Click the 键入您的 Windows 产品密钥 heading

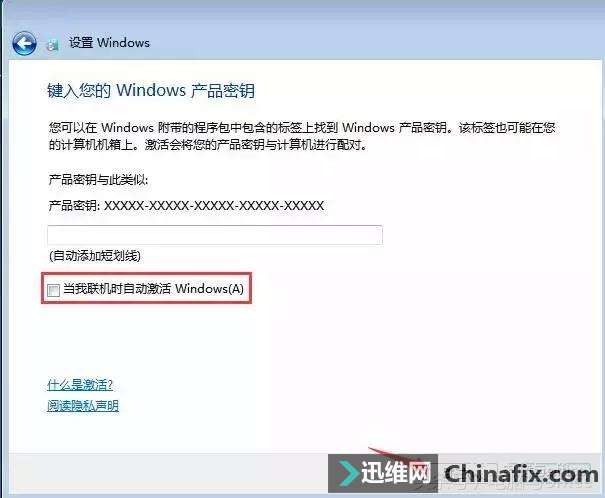pos(151,91)
